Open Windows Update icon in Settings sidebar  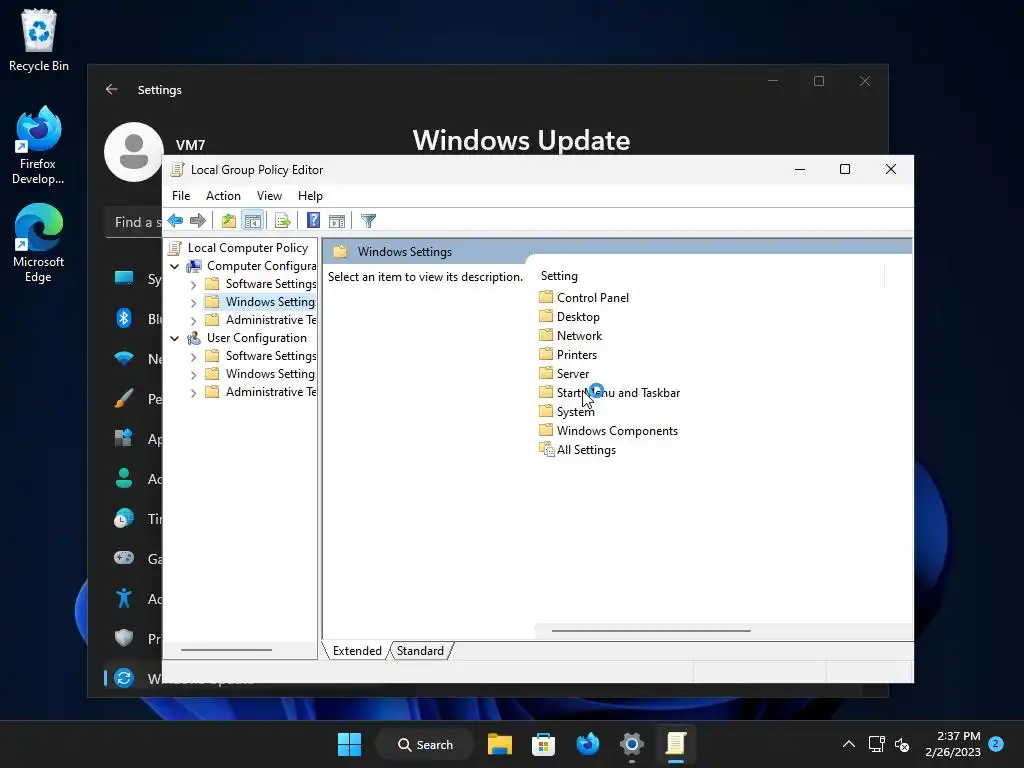pos(123,678)
